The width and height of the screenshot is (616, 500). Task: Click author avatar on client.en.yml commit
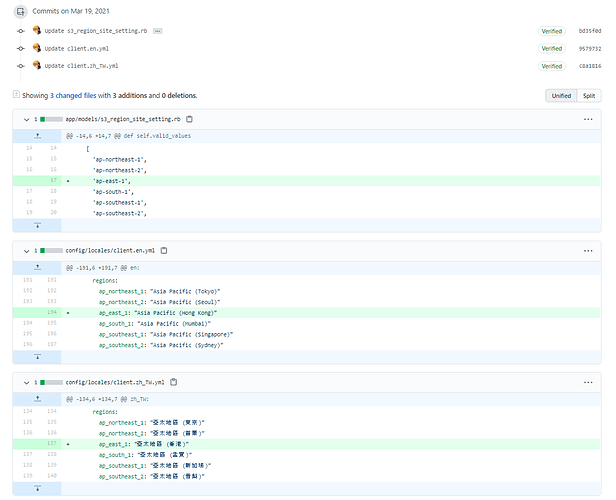[37, 48]
